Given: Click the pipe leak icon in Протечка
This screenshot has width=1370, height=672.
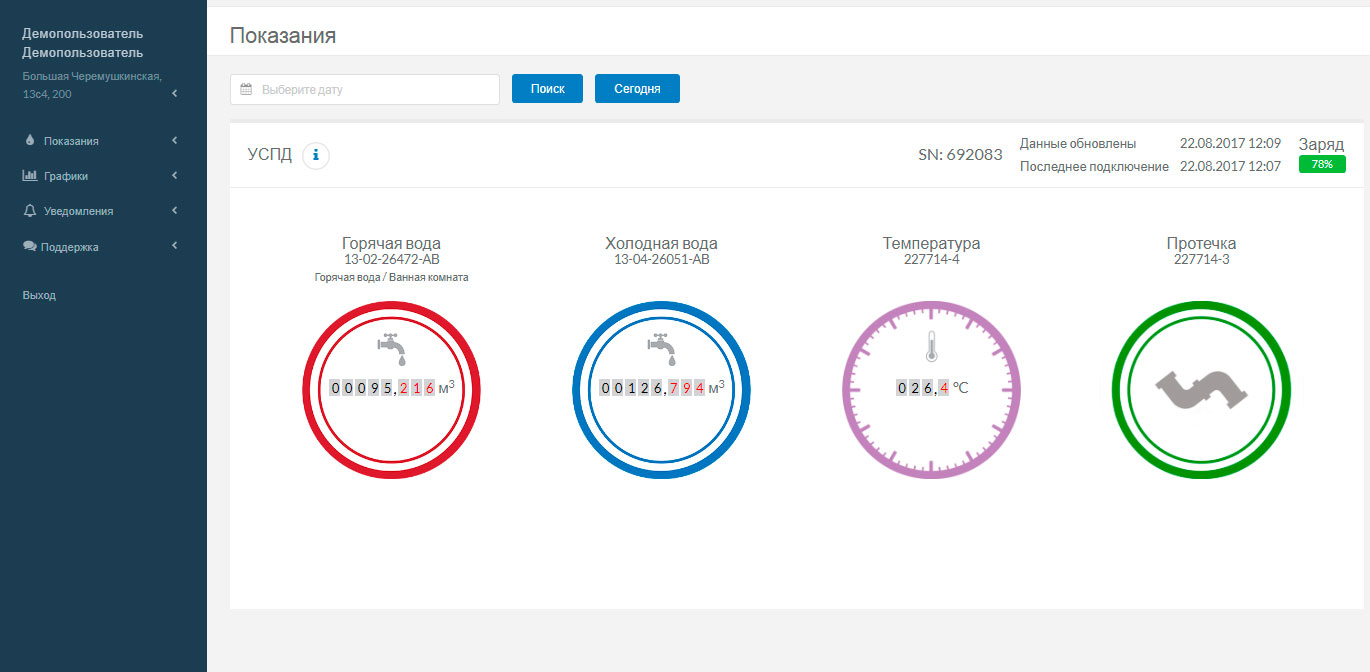Looking at the screenshot, I should coord(1201,389).
